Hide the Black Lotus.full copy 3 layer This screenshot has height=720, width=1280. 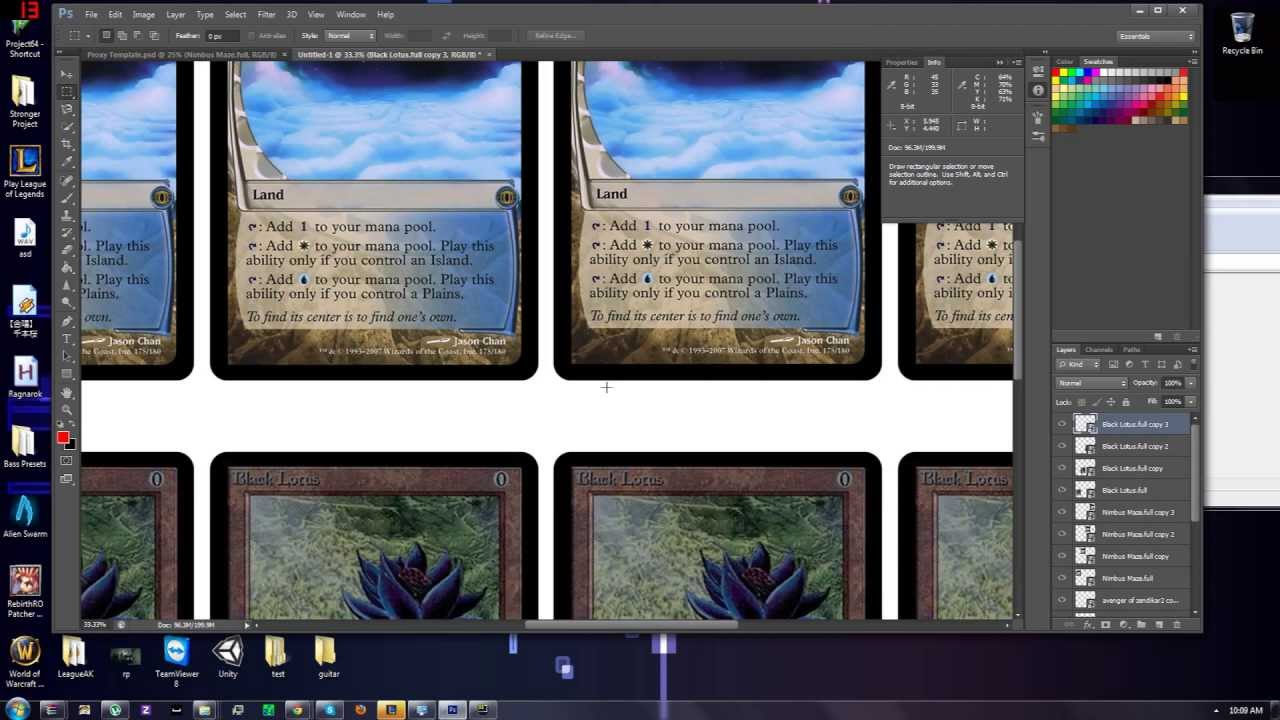(x=1062, y=424)
